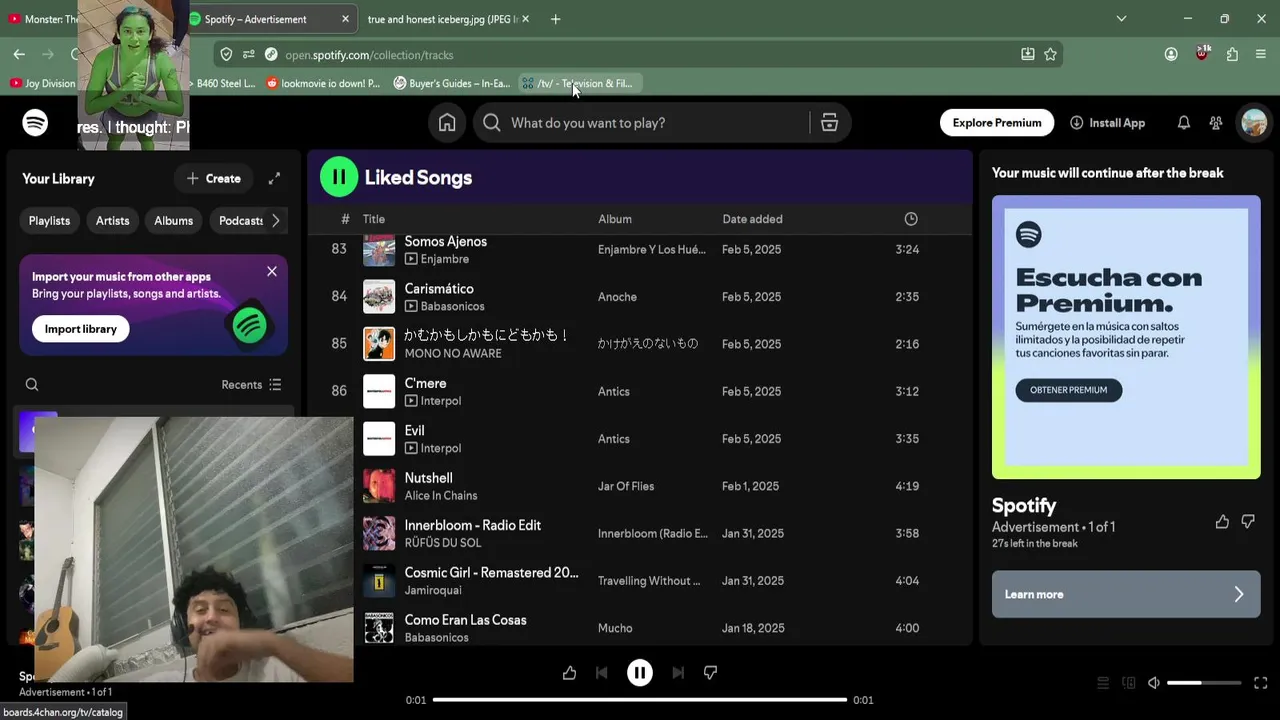
Task: Click the Somos Ajenos album thumbnail
Action: pos(379,250)
